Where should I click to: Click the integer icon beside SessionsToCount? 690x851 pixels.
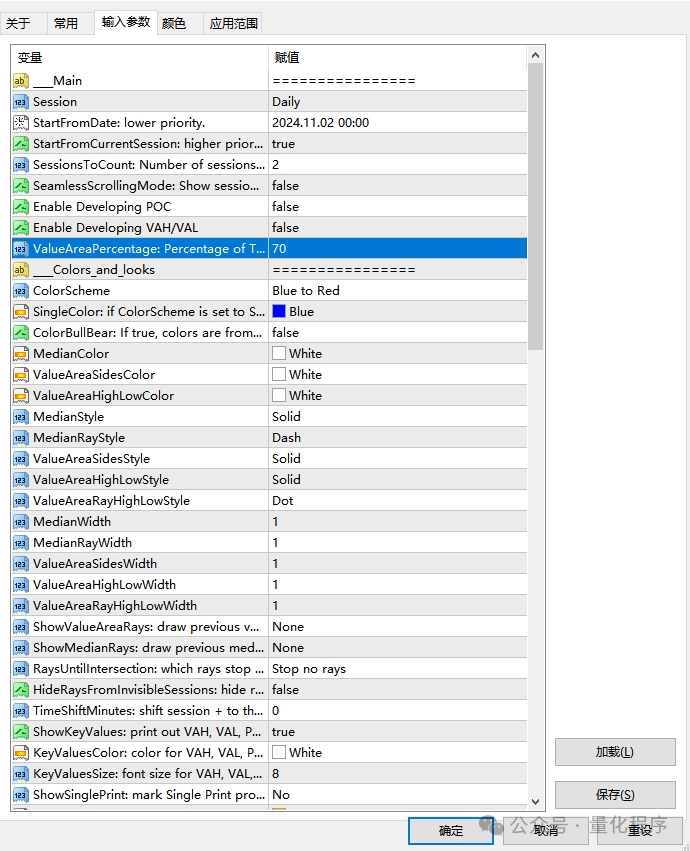click(21, 165)
